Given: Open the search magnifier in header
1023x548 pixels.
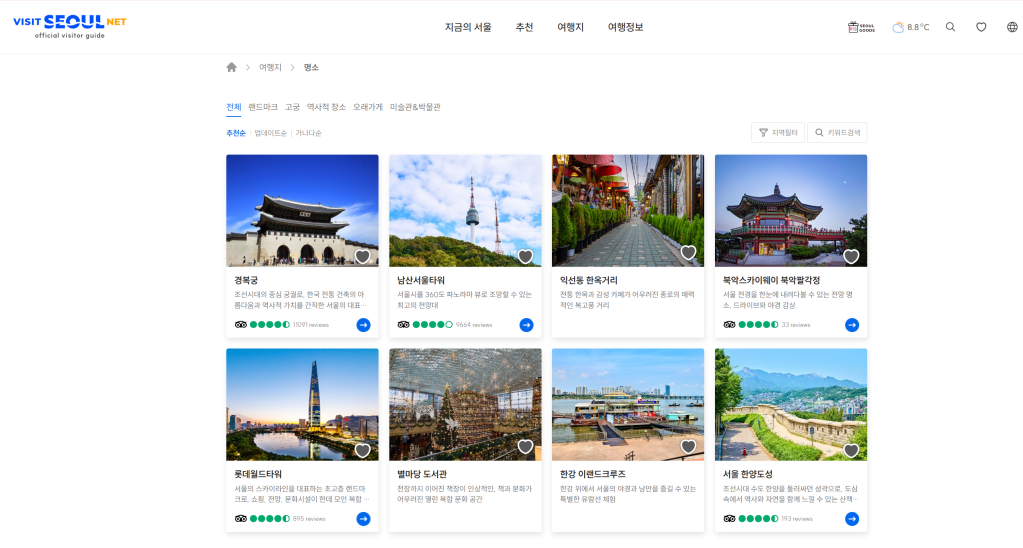Looking at the screenshot, I should click(x=950, y=27).
